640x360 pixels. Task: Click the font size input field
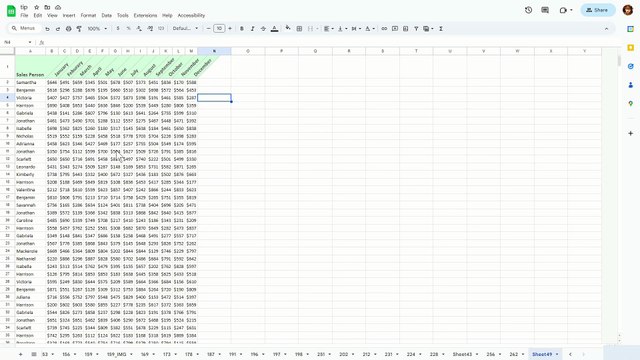tap(219, 29)
